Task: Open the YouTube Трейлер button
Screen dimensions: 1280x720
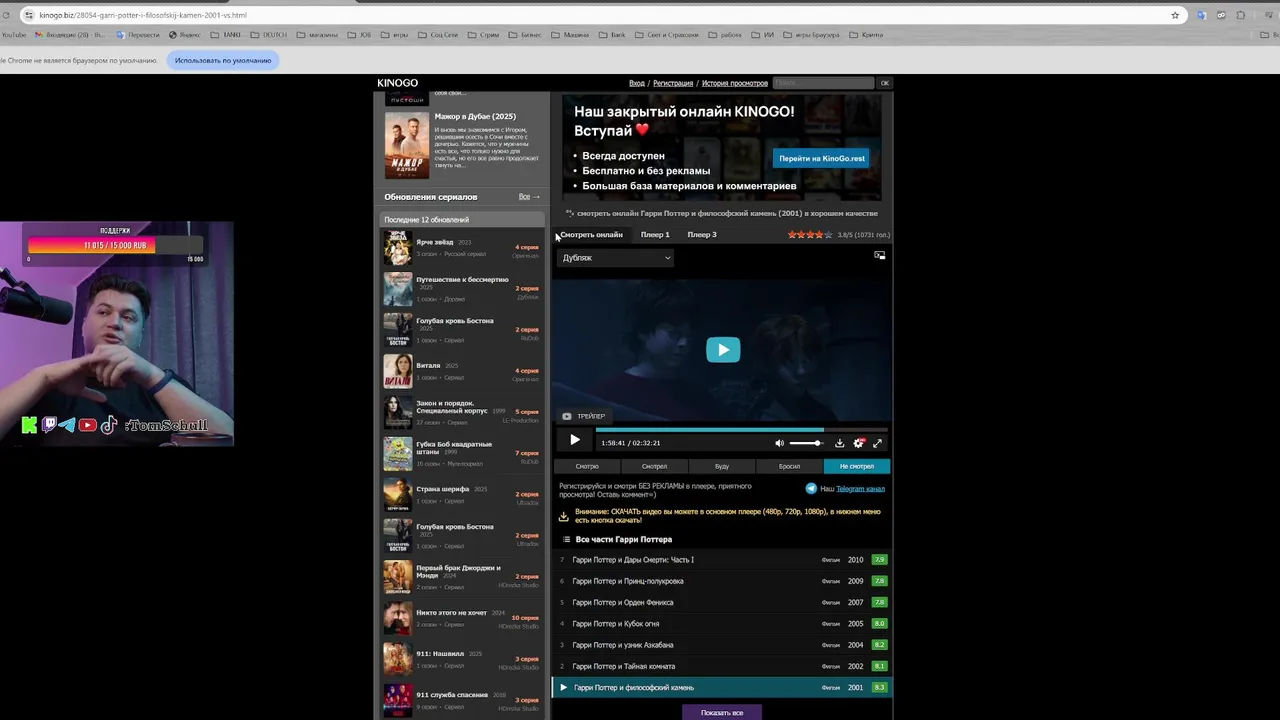Action: point(584,416)
